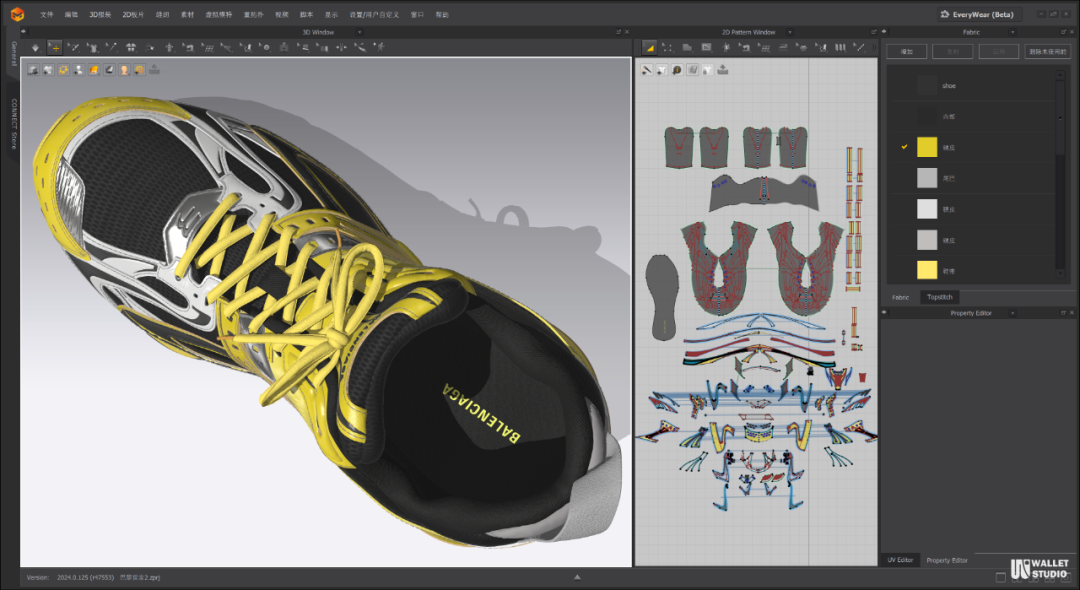This screenshot has height=590, width=1080.
Task: Select the bright yellow fabric swatch
Action: click(x=927, y=147)
